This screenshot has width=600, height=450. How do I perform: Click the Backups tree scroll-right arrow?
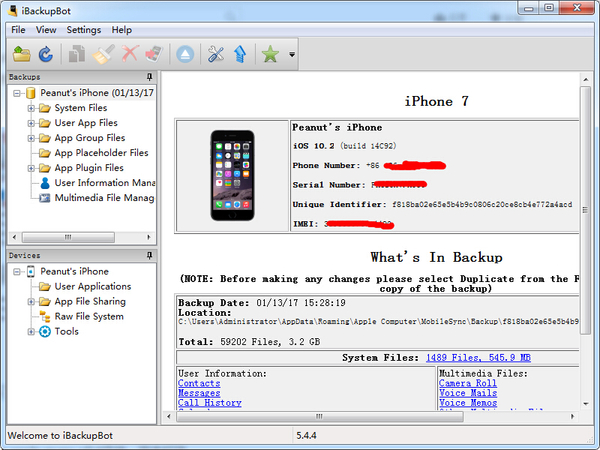(149, 237)
